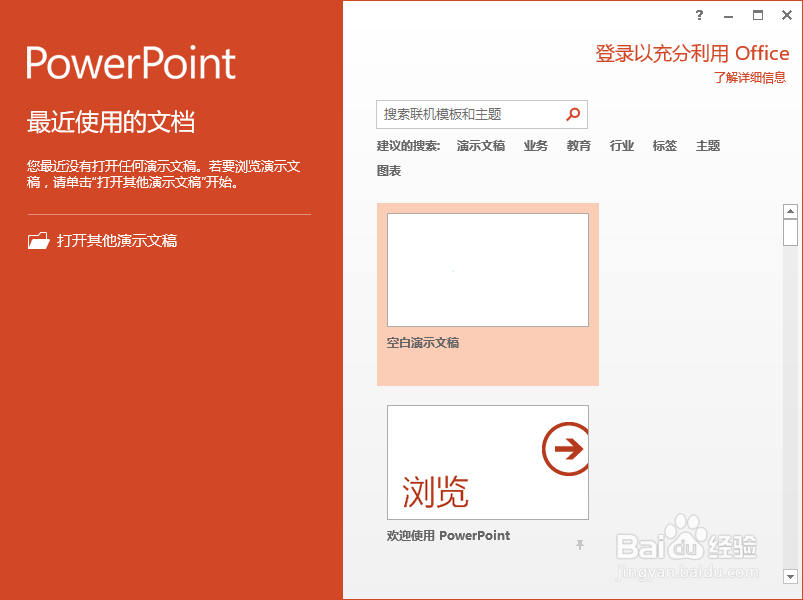
Task: Click the search magnifier icon
Action: point(573,114)
